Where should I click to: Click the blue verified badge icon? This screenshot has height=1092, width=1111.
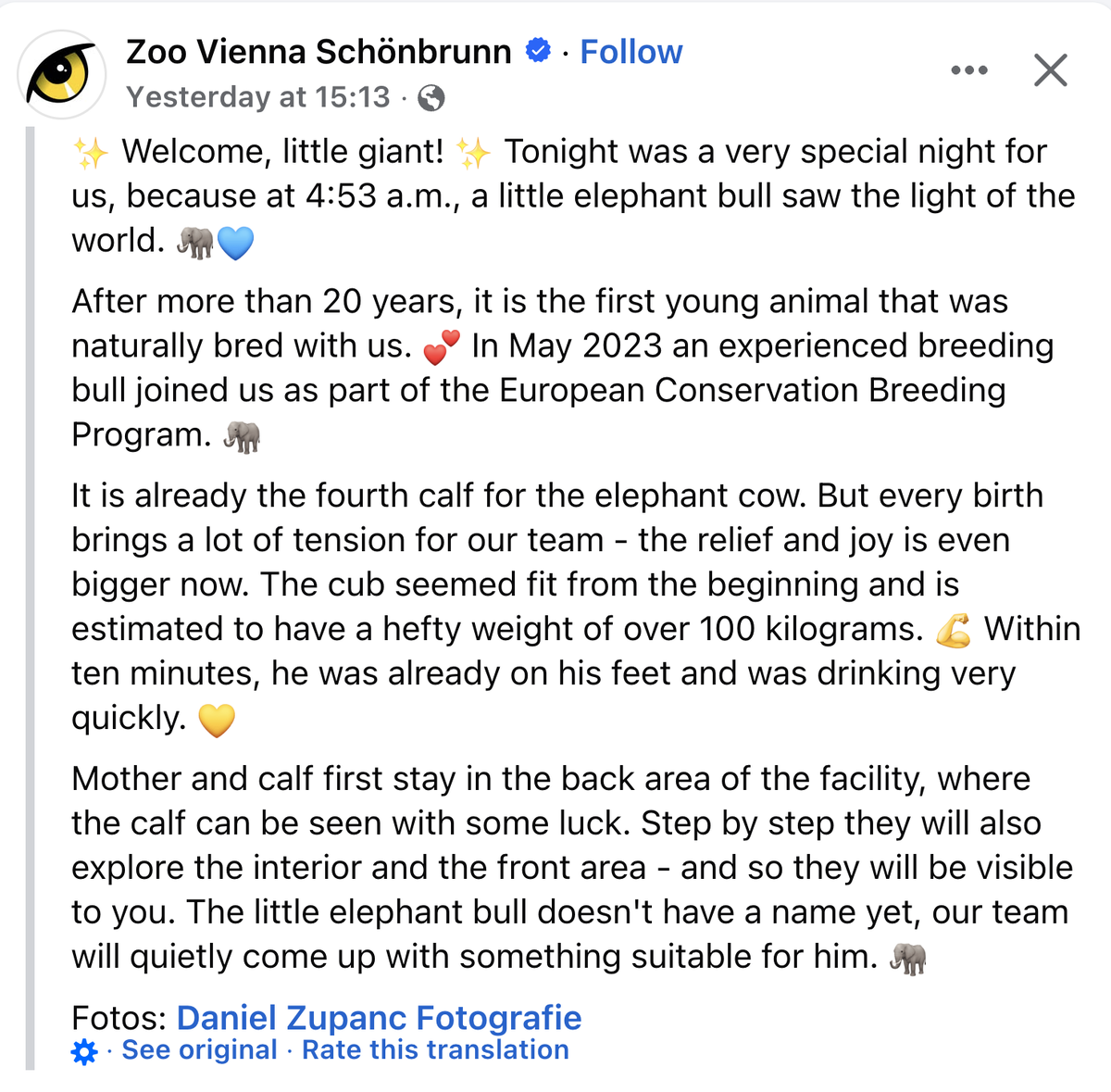[x=538, y=50]
